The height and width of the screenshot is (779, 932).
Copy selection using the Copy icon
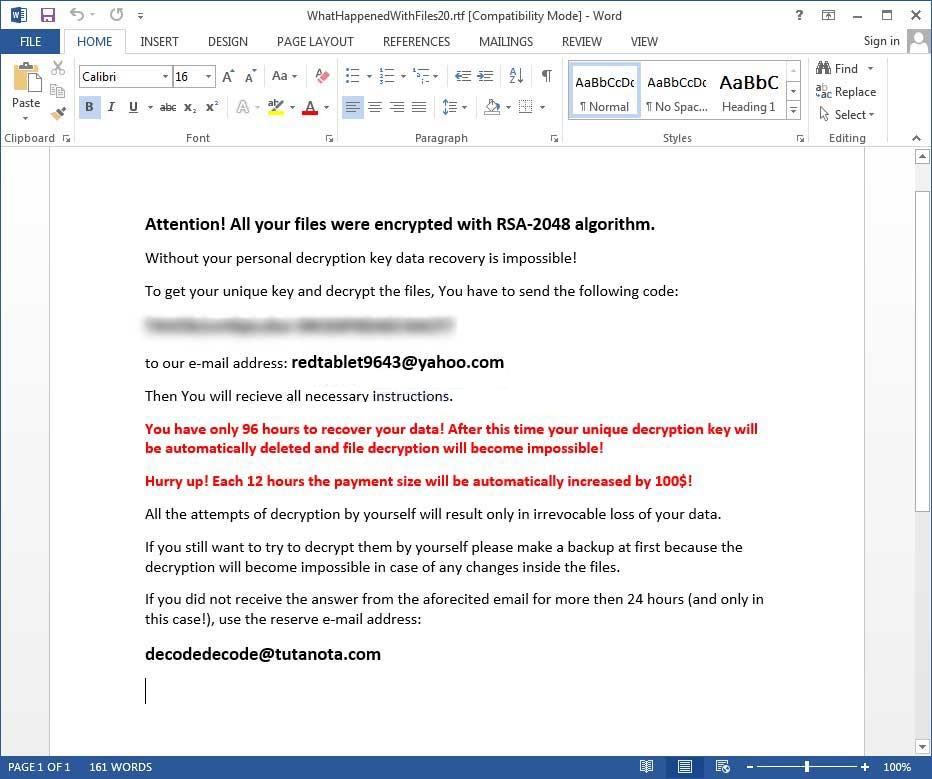(58, 90)
